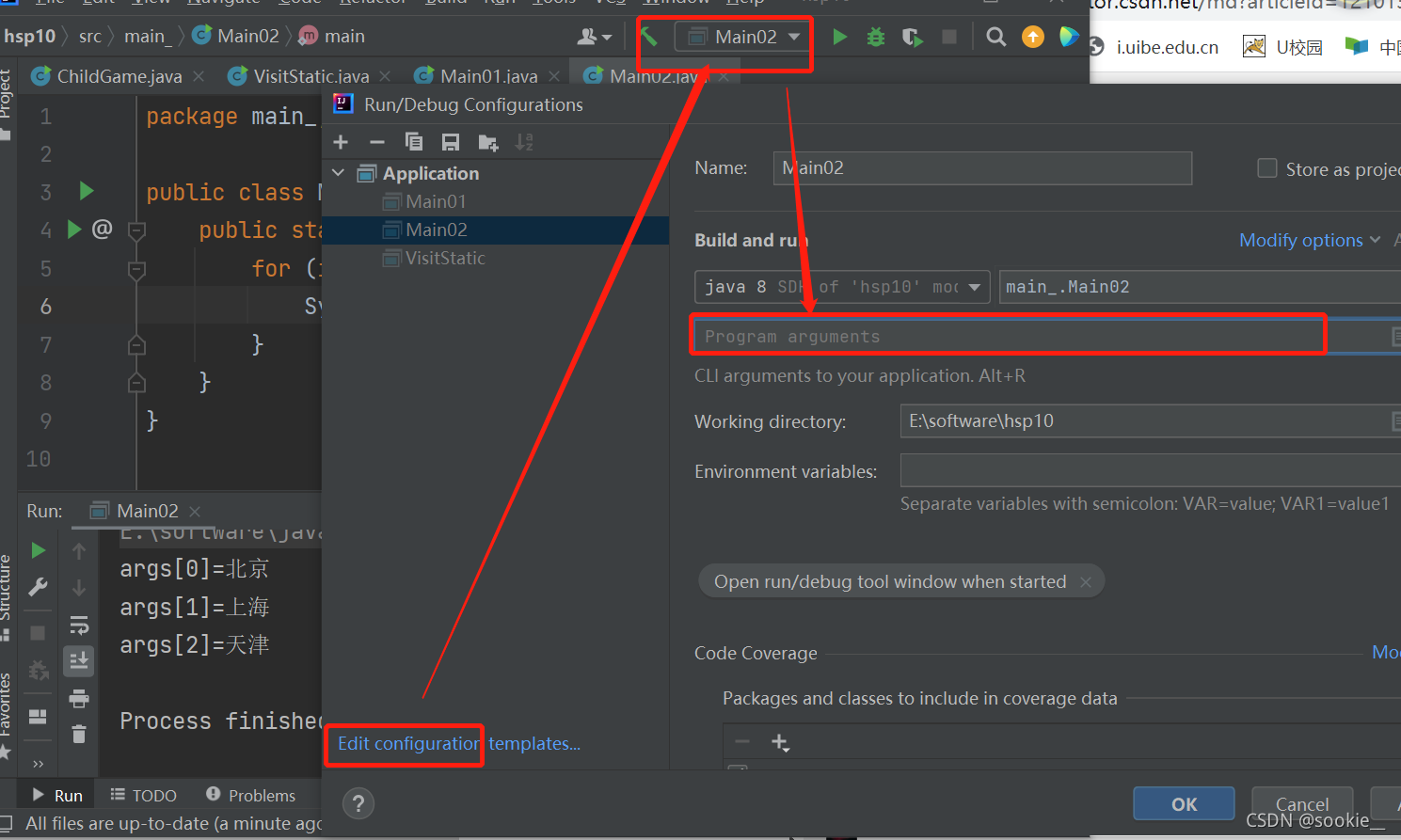The image size is (1401, 840).
Task: Click the stop square icon in the main toolbar
Action: pos(949,37)
